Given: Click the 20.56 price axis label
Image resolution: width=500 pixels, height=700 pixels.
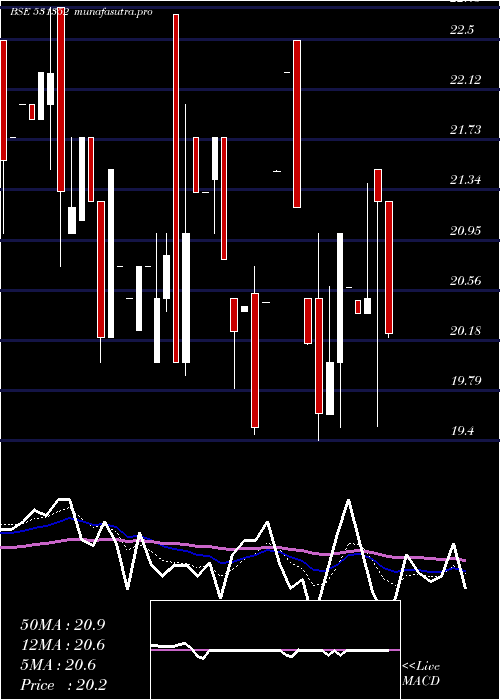Looking at the screenshot, I should pos(466,281).
